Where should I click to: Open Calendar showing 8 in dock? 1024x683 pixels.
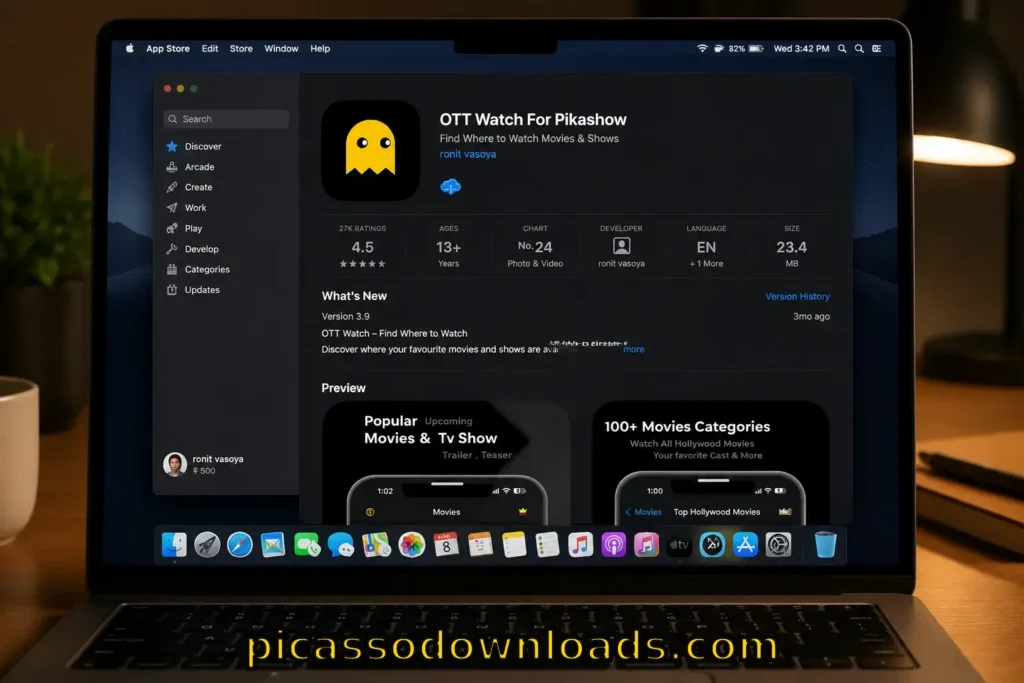coord(446,545)
